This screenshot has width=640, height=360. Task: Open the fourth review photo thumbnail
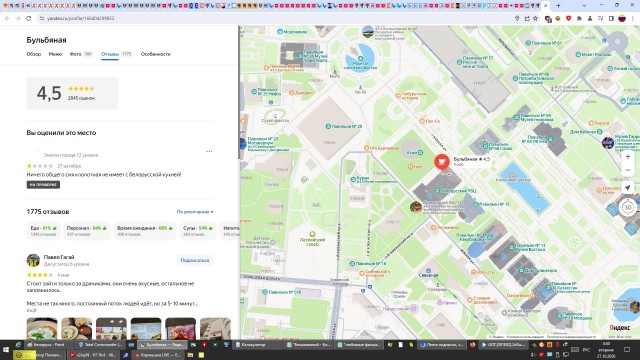coord(146,328)
